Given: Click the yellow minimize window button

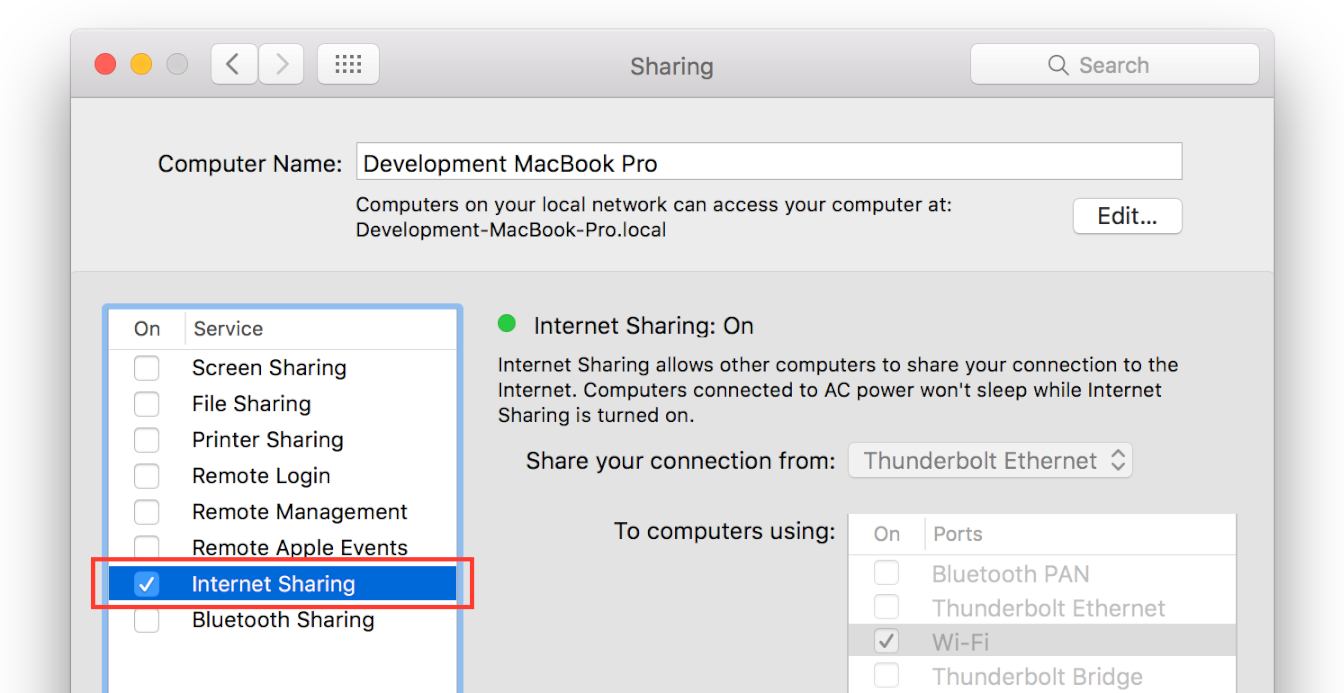Looking at the screenshot, I should [x=141, y=65].
